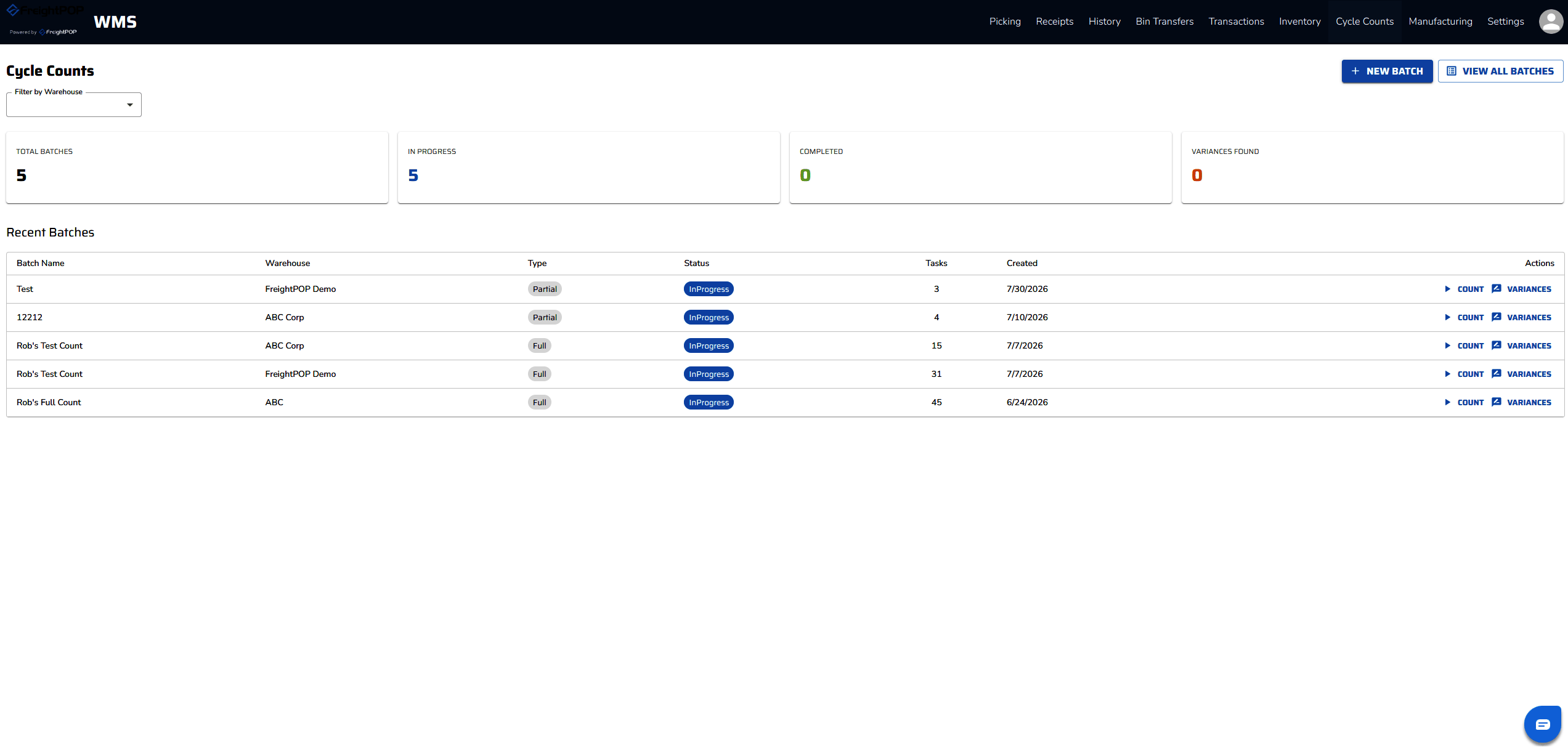Screen dimensions: 1568x747
Task: Click the VIEW ALL BATCHES button
Action: click(1501, 71)
